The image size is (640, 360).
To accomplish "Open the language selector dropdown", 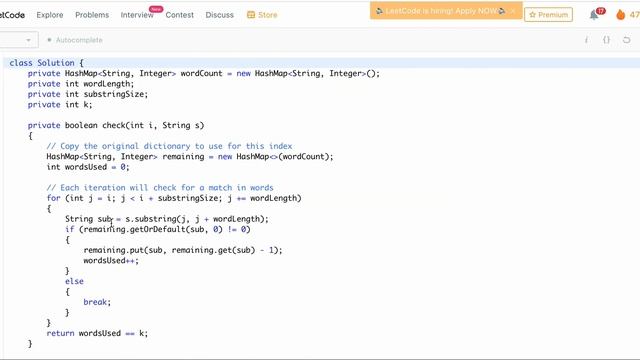I will (x=18, y=40).
